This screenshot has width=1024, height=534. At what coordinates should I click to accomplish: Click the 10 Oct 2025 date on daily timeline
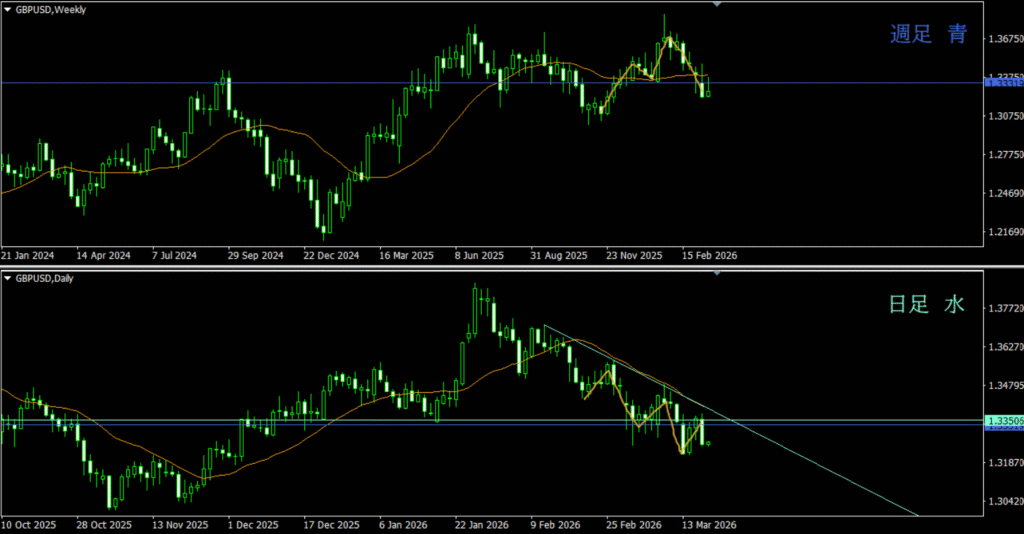point(27,524)
